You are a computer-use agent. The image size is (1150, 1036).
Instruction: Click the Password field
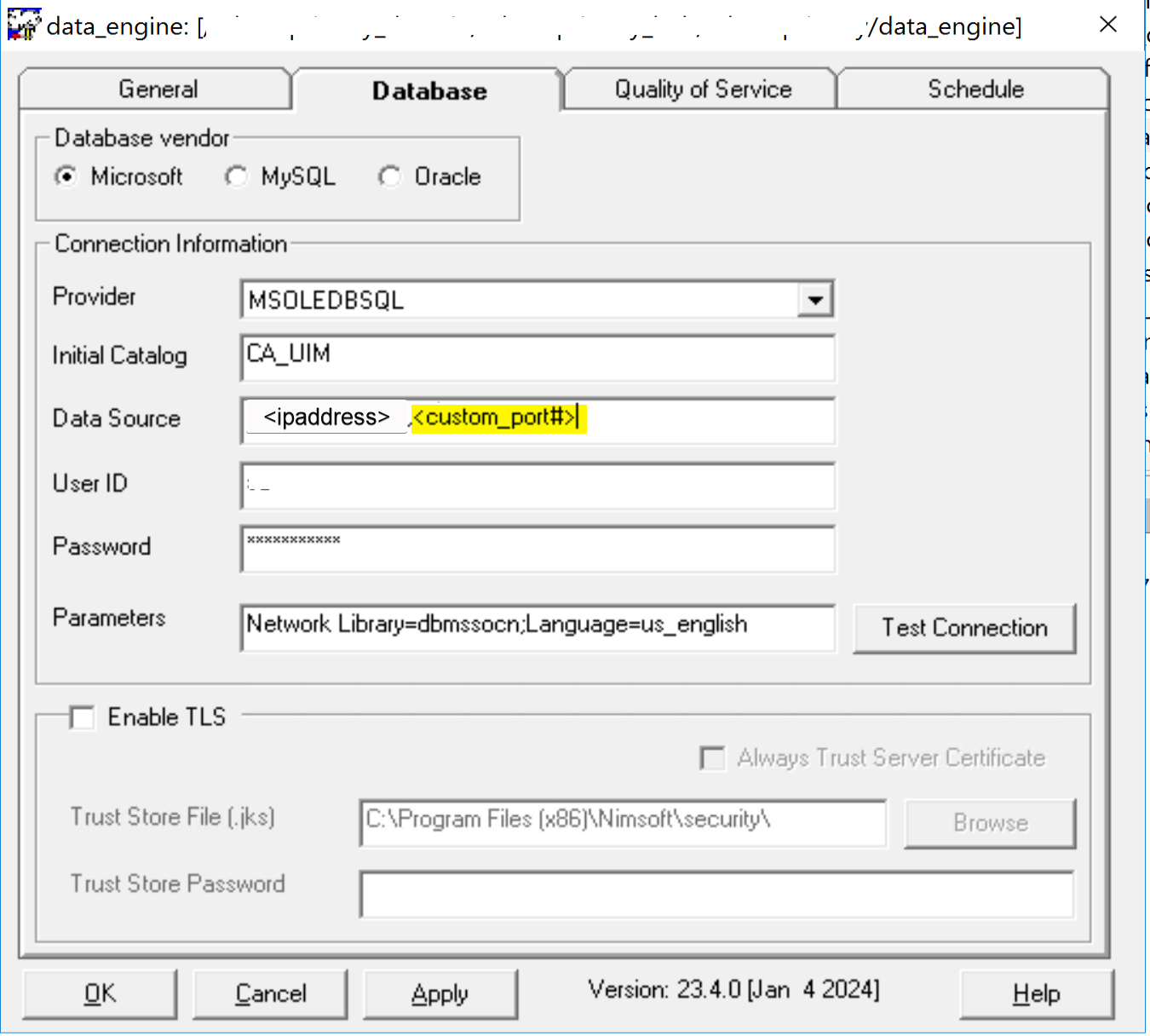(x=538, y=550)
